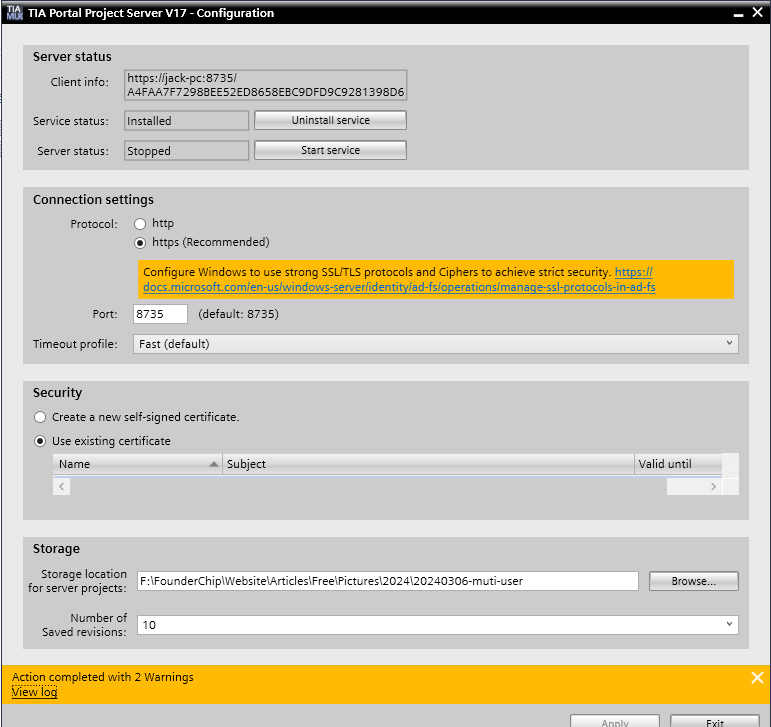
Task: Click the View log link
Action: click(x=34, y=692)
